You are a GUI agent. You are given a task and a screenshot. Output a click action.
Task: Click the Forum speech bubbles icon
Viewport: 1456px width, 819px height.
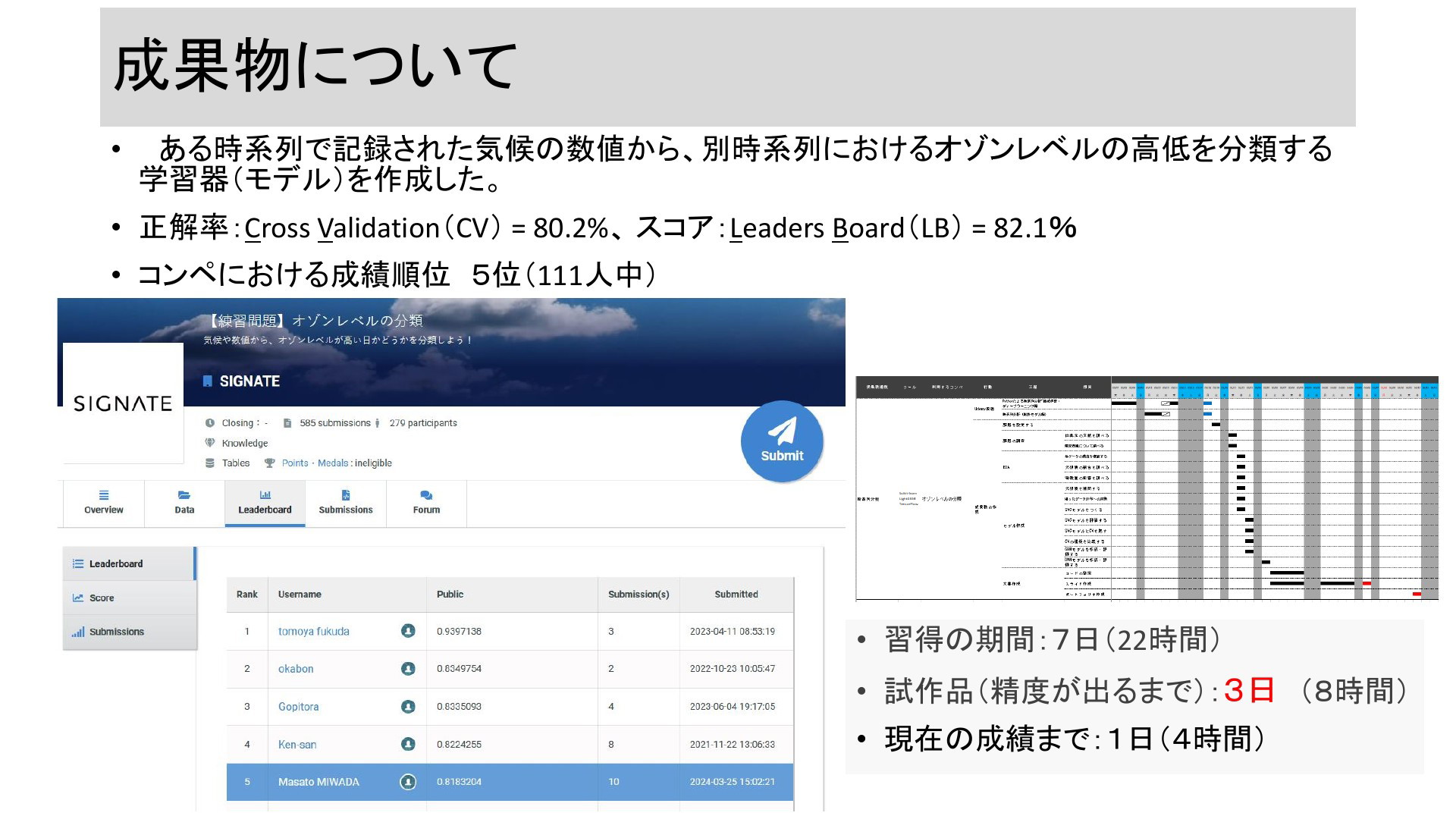[x=426, y=495]
